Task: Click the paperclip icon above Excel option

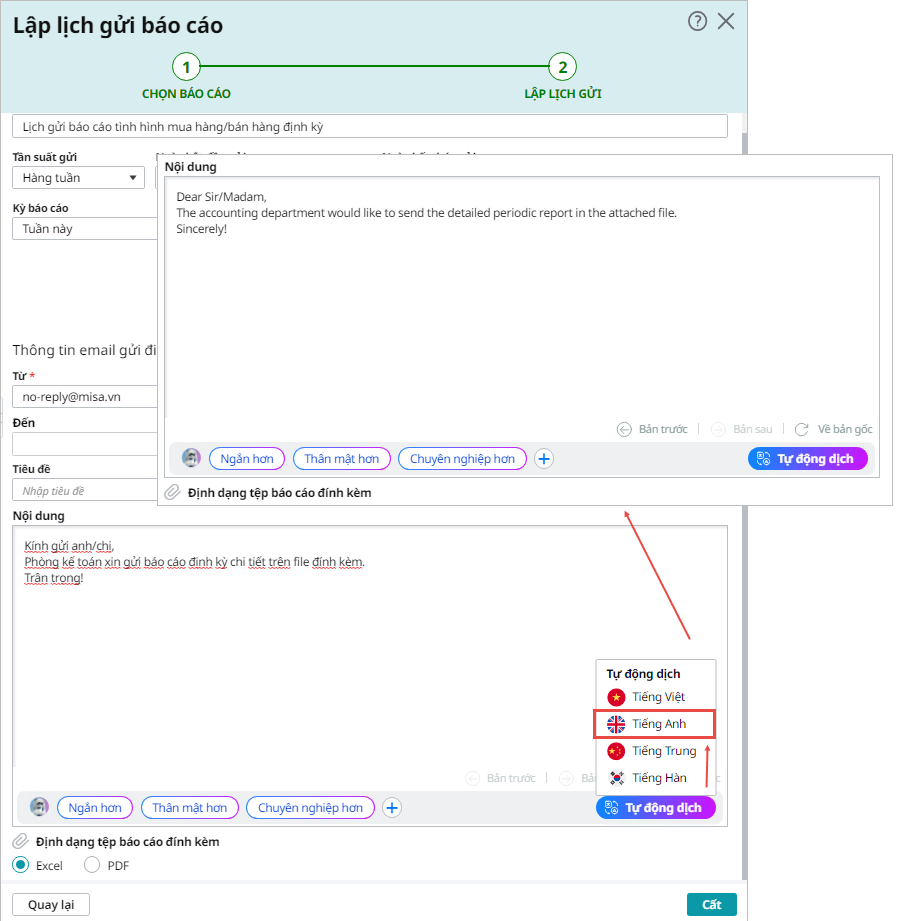Action: [x=21, y=841]
